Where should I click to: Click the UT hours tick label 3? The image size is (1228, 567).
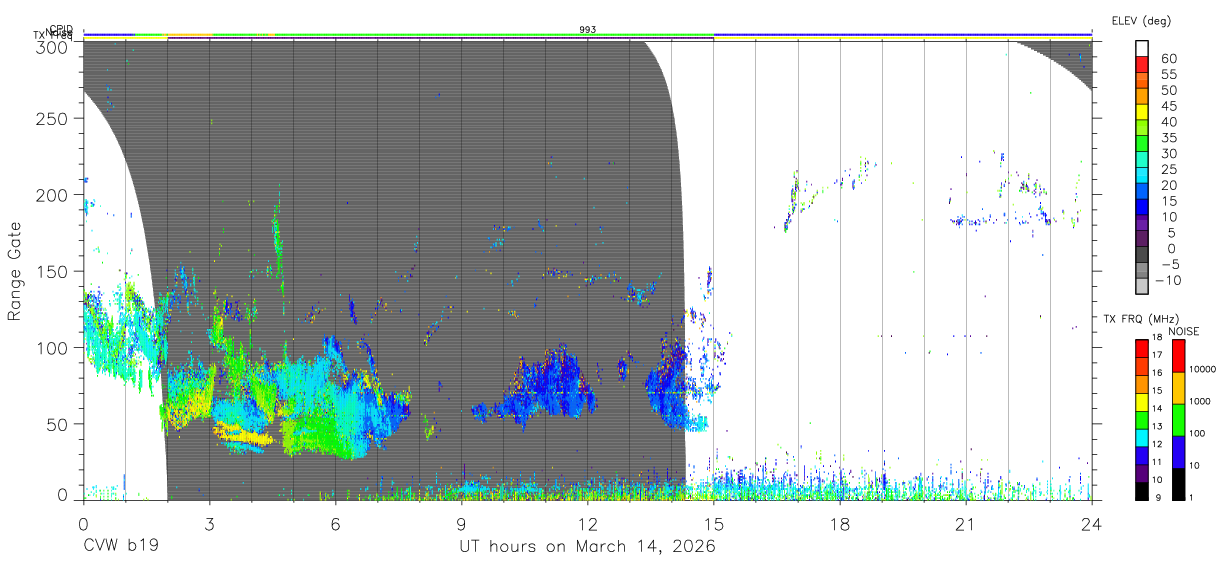[x=209, y=522]
